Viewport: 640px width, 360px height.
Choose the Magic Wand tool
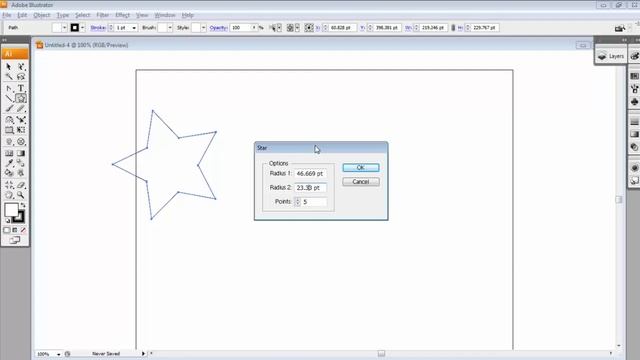[9, 77]
